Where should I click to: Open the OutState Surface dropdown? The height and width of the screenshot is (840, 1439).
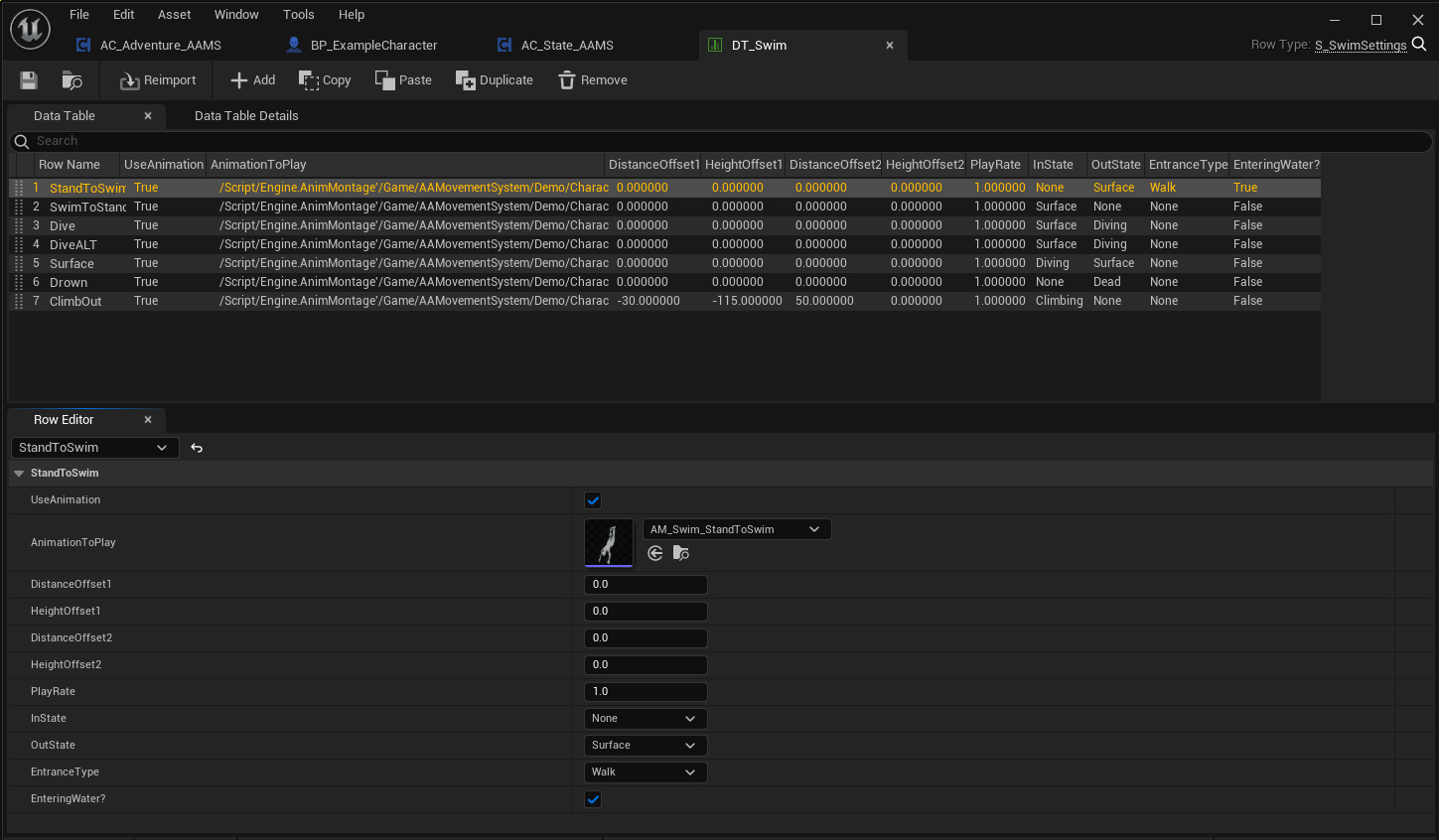(645, 746)
